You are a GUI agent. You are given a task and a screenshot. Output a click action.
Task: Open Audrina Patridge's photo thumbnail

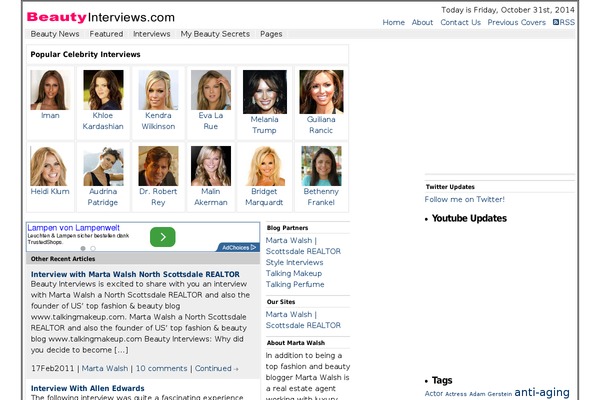pos(103,166)
